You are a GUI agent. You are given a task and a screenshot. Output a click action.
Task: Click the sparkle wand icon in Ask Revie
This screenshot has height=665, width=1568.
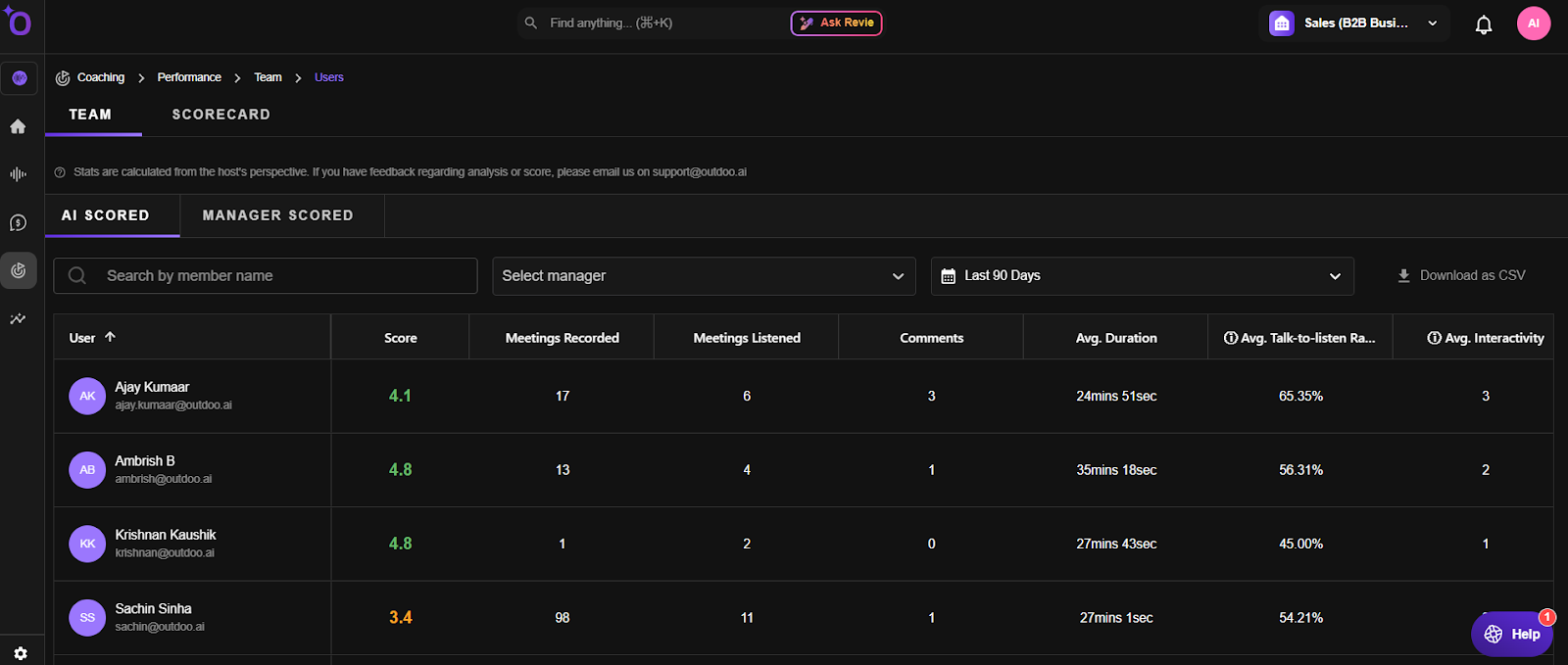coord(807,23)
